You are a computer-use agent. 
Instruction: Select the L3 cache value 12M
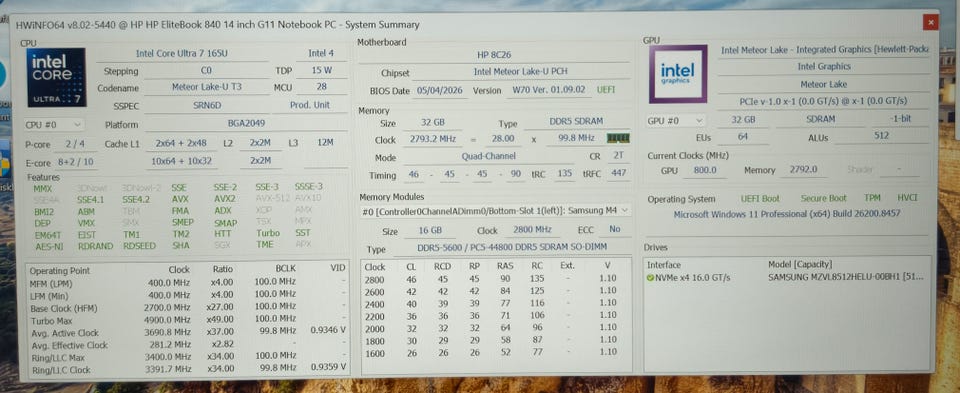[x=325, y=143]
